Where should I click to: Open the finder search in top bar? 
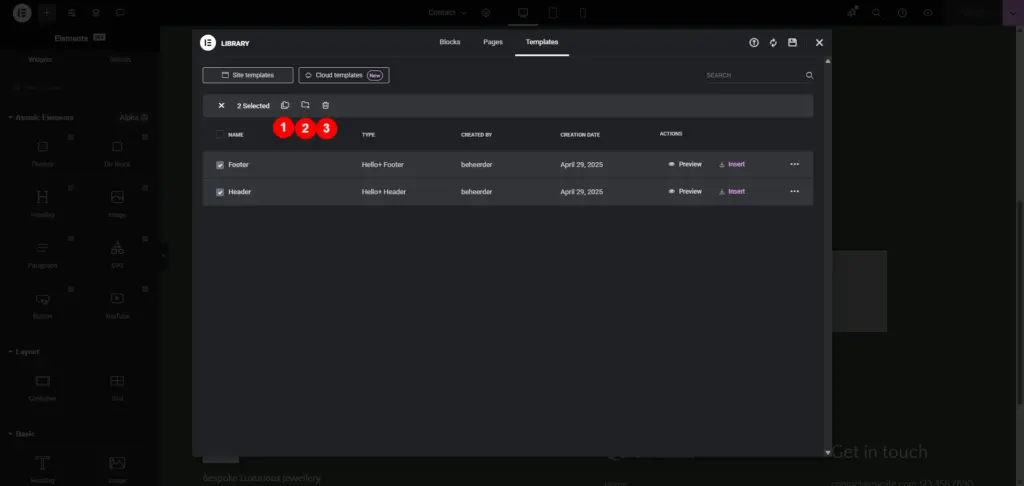[876, 12]
